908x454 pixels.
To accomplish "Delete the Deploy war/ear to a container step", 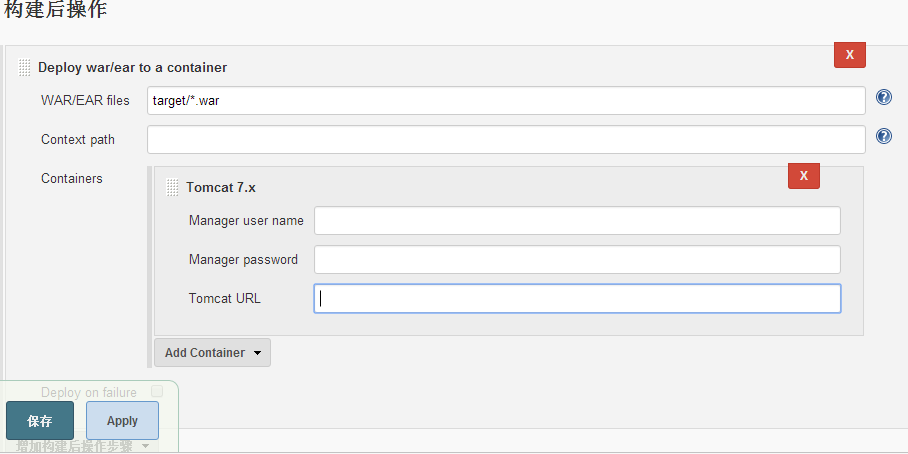I will pos(850,55).
